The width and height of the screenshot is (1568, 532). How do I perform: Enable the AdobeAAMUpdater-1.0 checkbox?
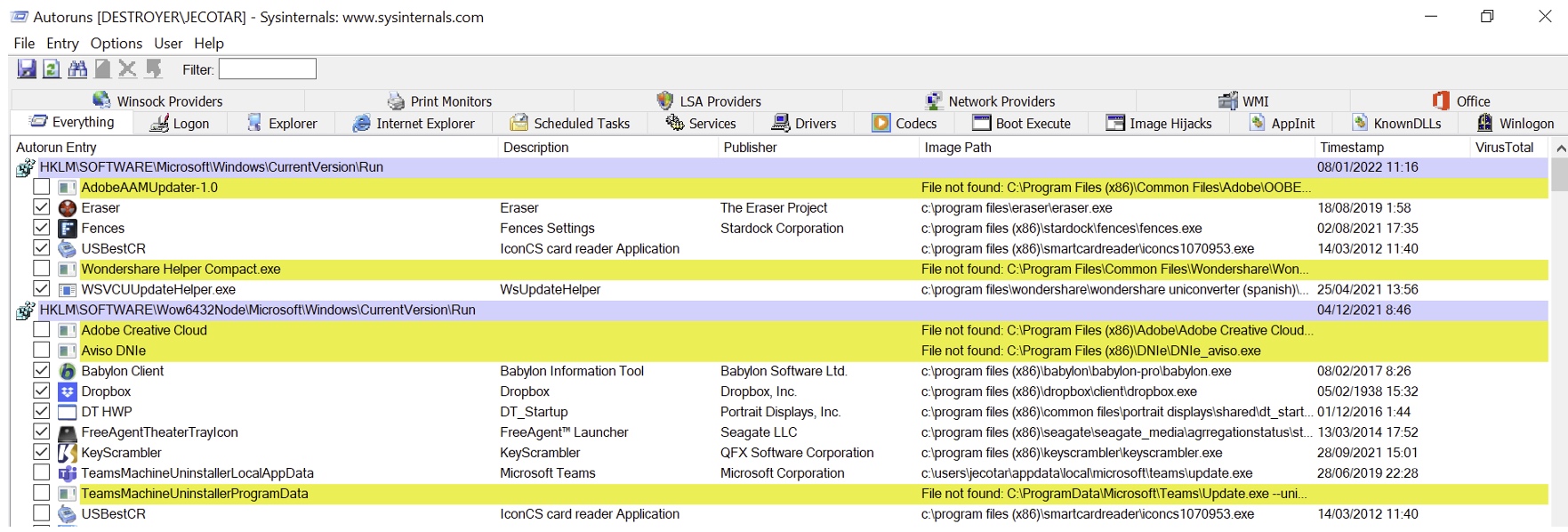point(41,187)
